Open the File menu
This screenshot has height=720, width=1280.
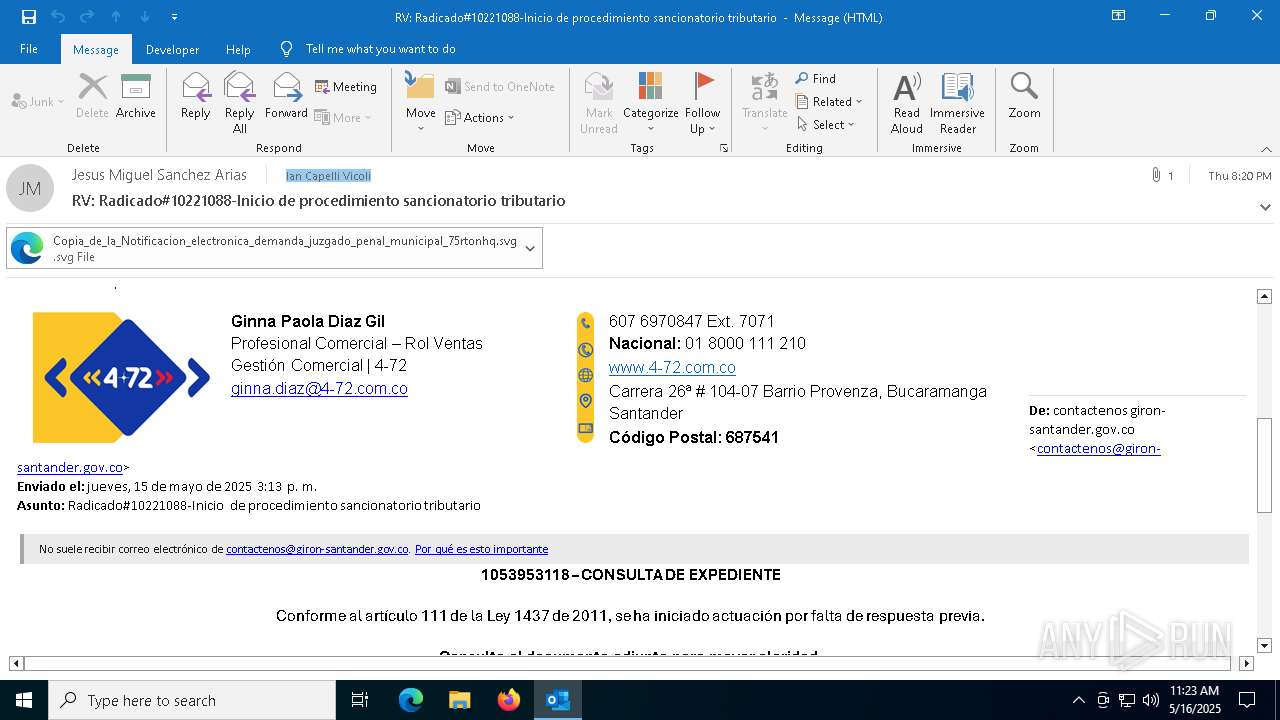(x=29, y=49)
